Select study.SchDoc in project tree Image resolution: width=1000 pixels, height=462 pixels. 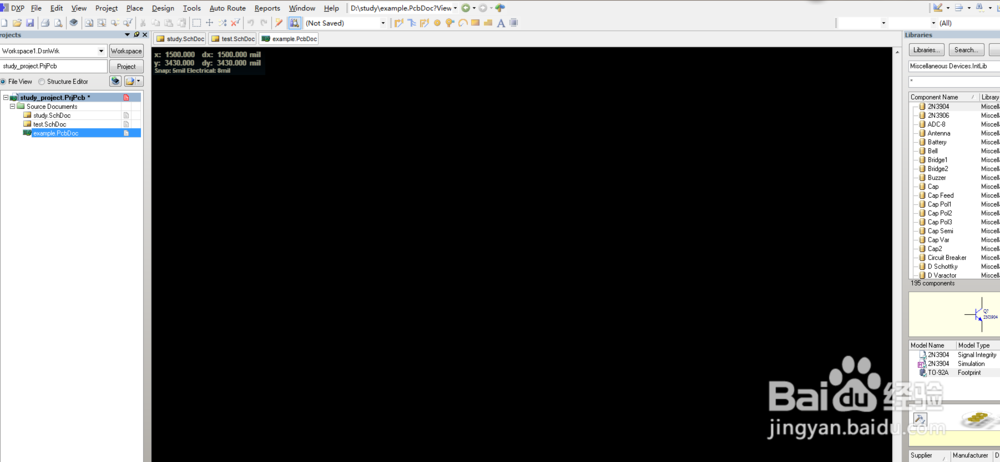(x=52, y=116)
